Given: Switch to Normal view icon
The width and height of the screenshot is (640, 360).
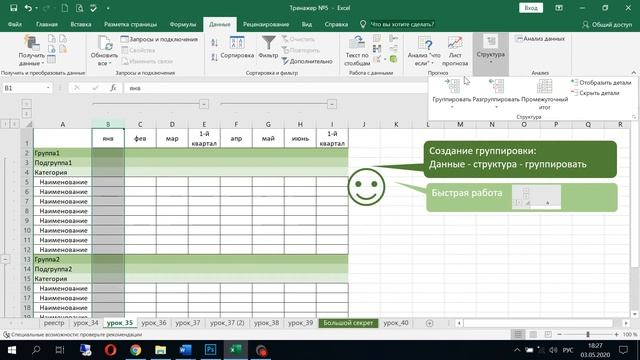Looking at the screenshot, I should pos(518,334).
